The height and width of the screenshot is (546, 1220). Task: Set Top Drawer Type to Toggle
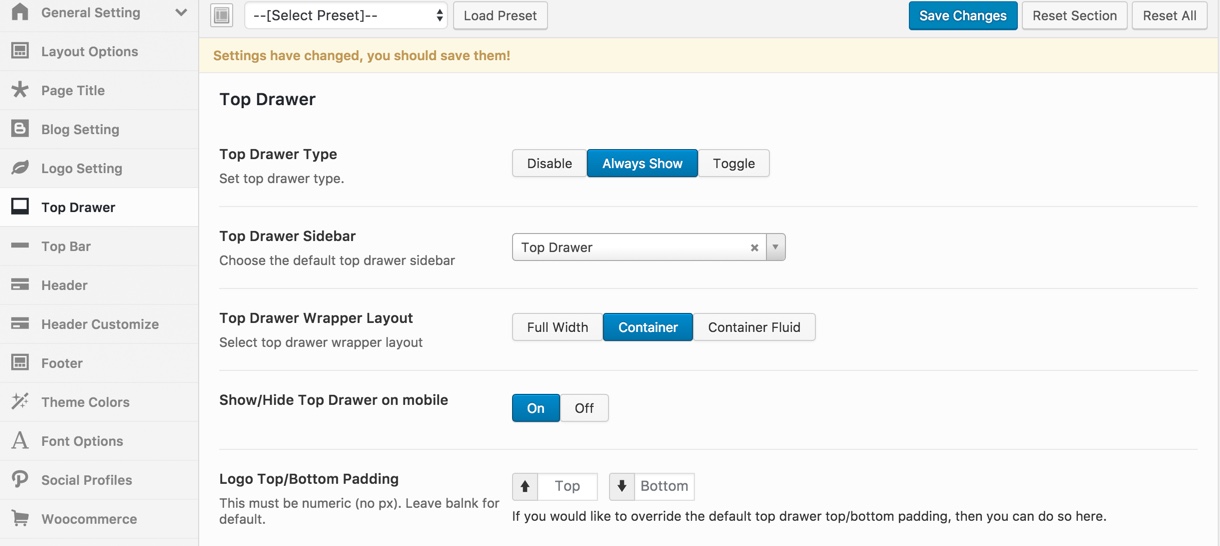733,163
